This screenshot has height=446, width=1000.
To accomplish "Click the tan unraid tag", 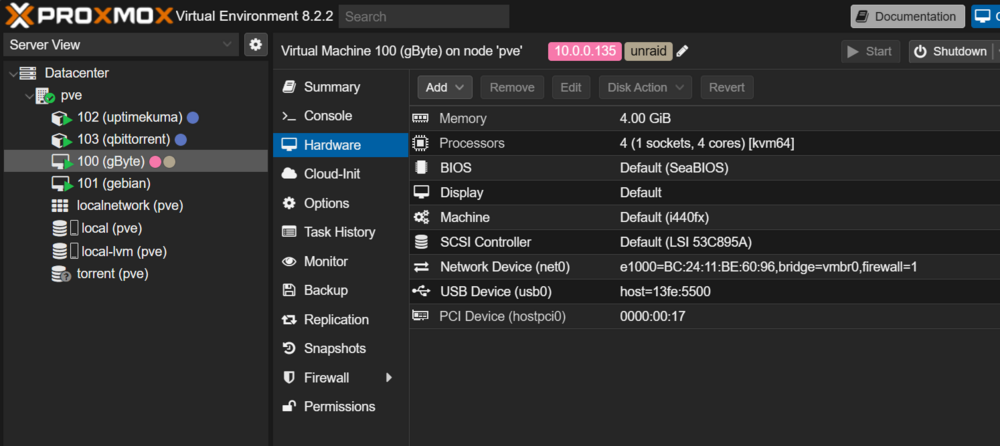I will click(x=648, y=52).
